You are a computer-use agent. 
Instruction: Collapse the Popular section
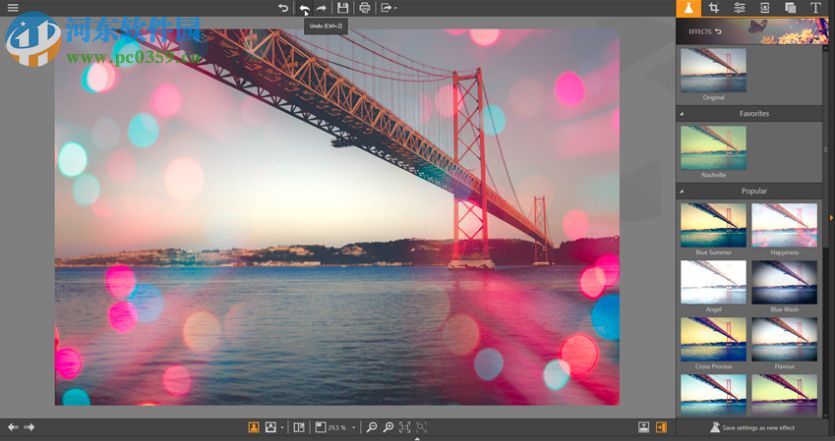(x=682, y=191)
